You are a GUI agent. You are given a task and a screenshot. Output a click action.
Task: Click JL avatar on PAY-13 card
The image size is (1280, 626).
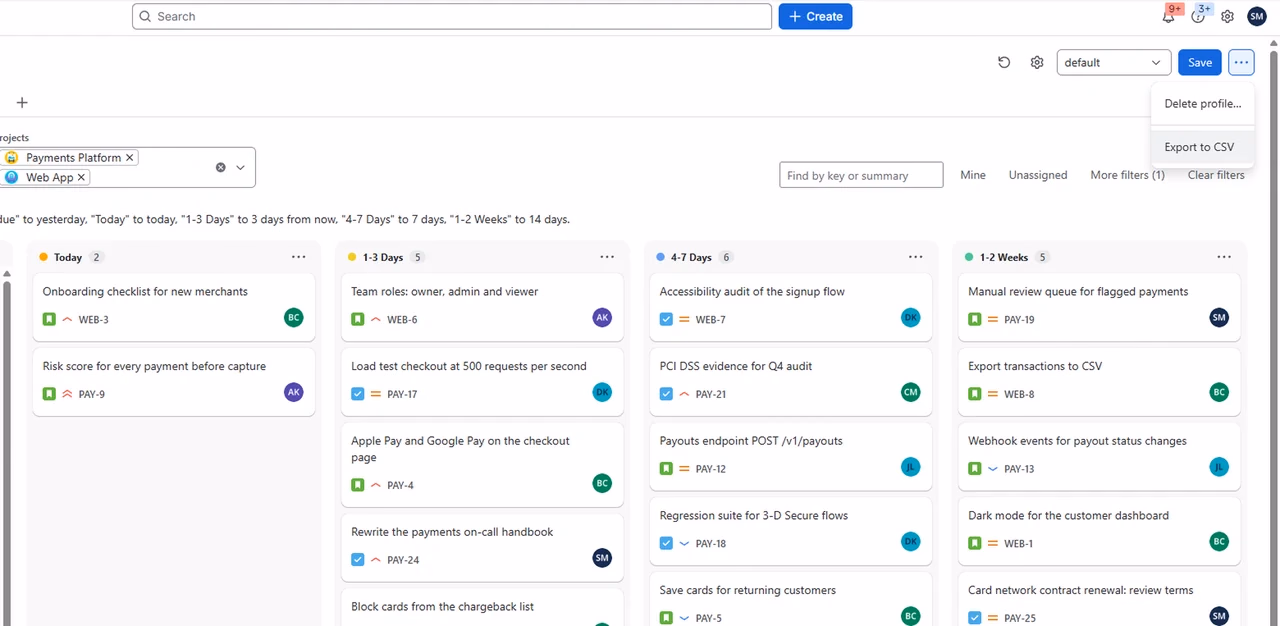coord(1219,467)
